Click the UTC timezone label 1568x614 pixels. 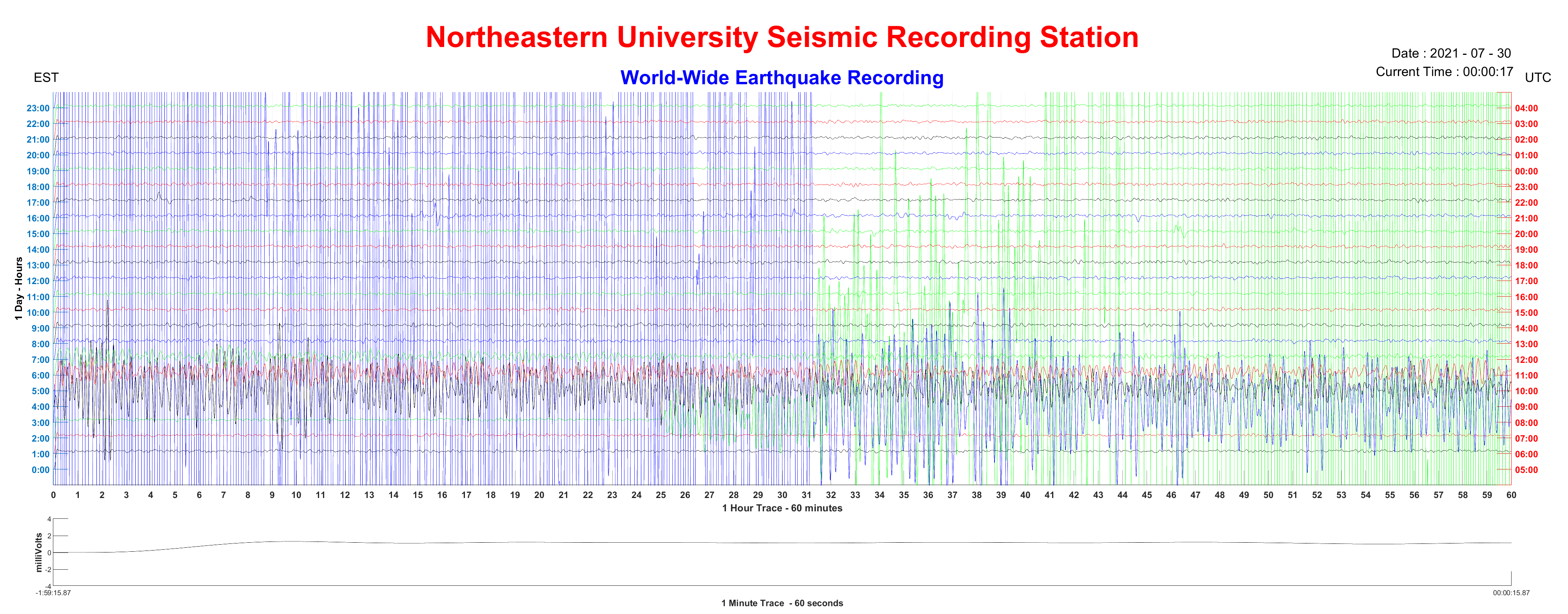pos(1537,78)
